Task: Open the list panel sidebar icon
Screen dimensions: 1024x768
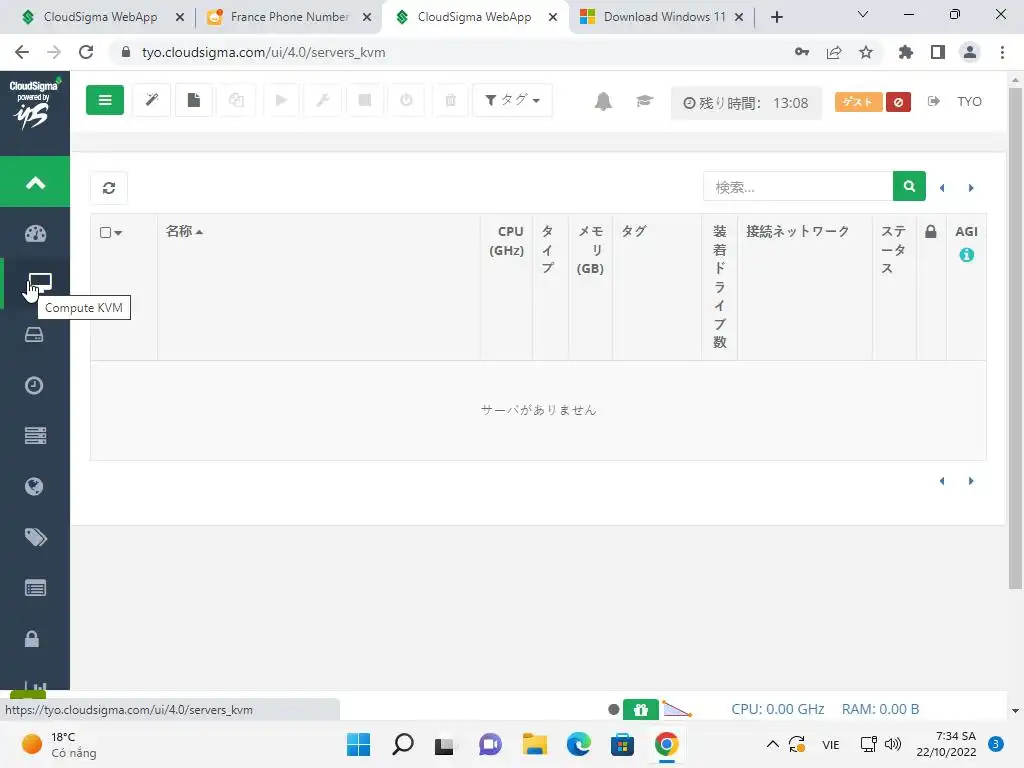Action: coord(35,588)
